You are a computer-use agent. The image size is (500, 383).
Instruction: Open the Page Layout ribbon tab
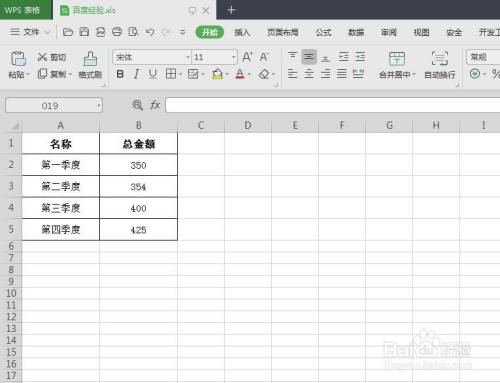(x=283, y=32)
